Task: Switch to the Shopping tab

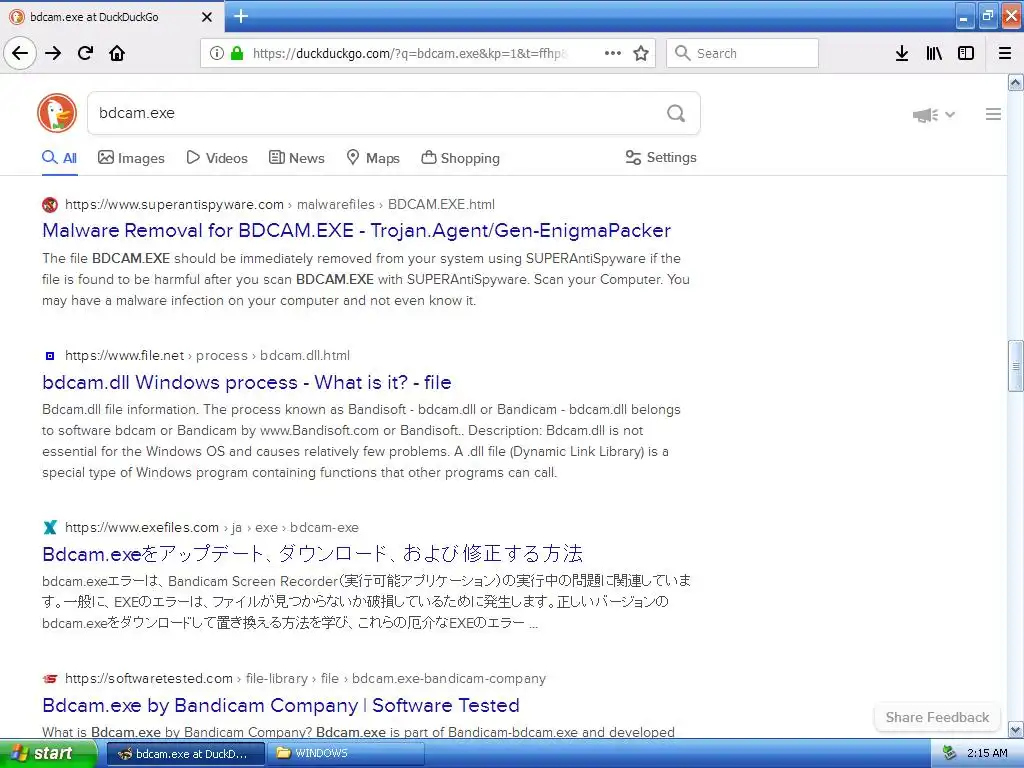Action: 460,158
